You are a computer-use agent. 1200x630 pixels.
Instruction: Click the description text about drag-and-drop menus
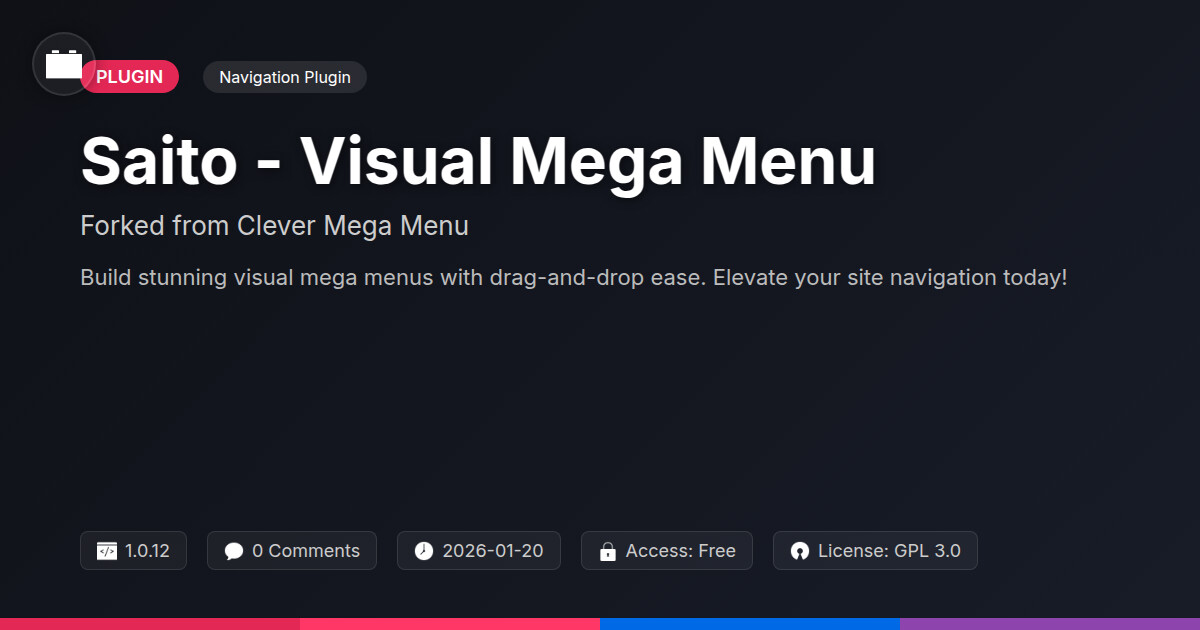point(573,277)
